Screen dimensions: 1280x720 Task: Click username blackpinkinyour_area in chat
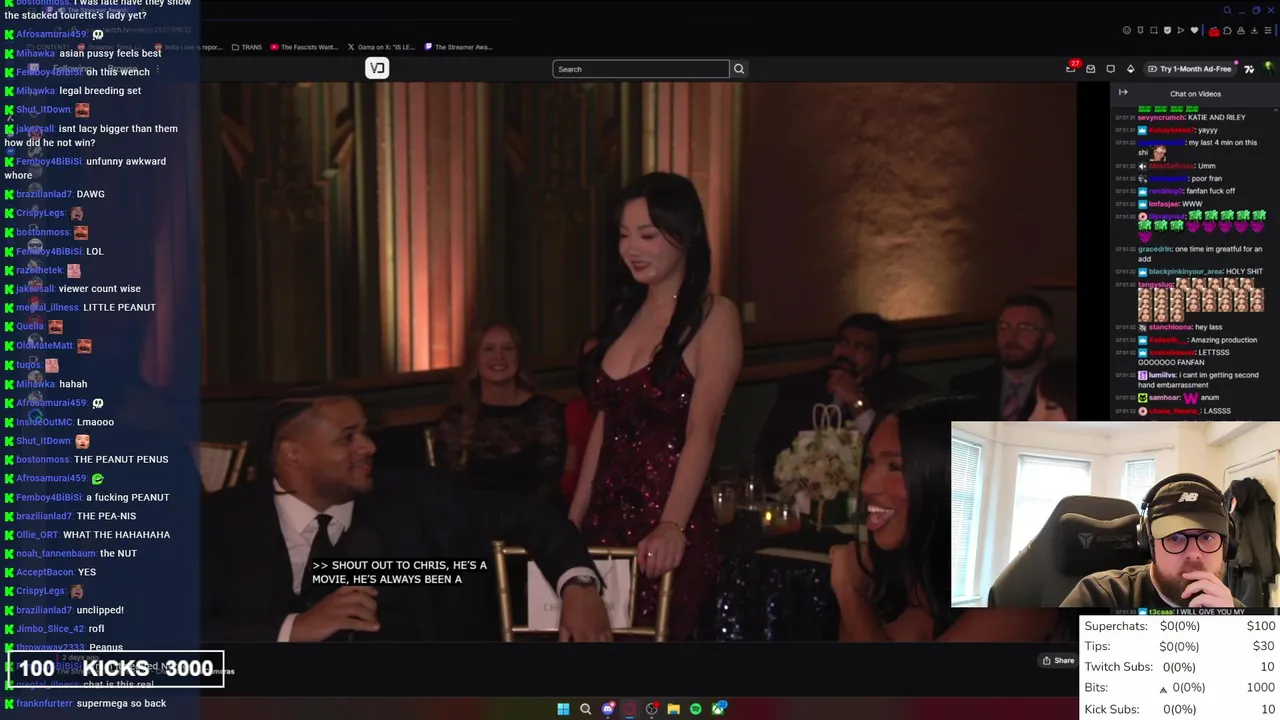point(1185,272)
